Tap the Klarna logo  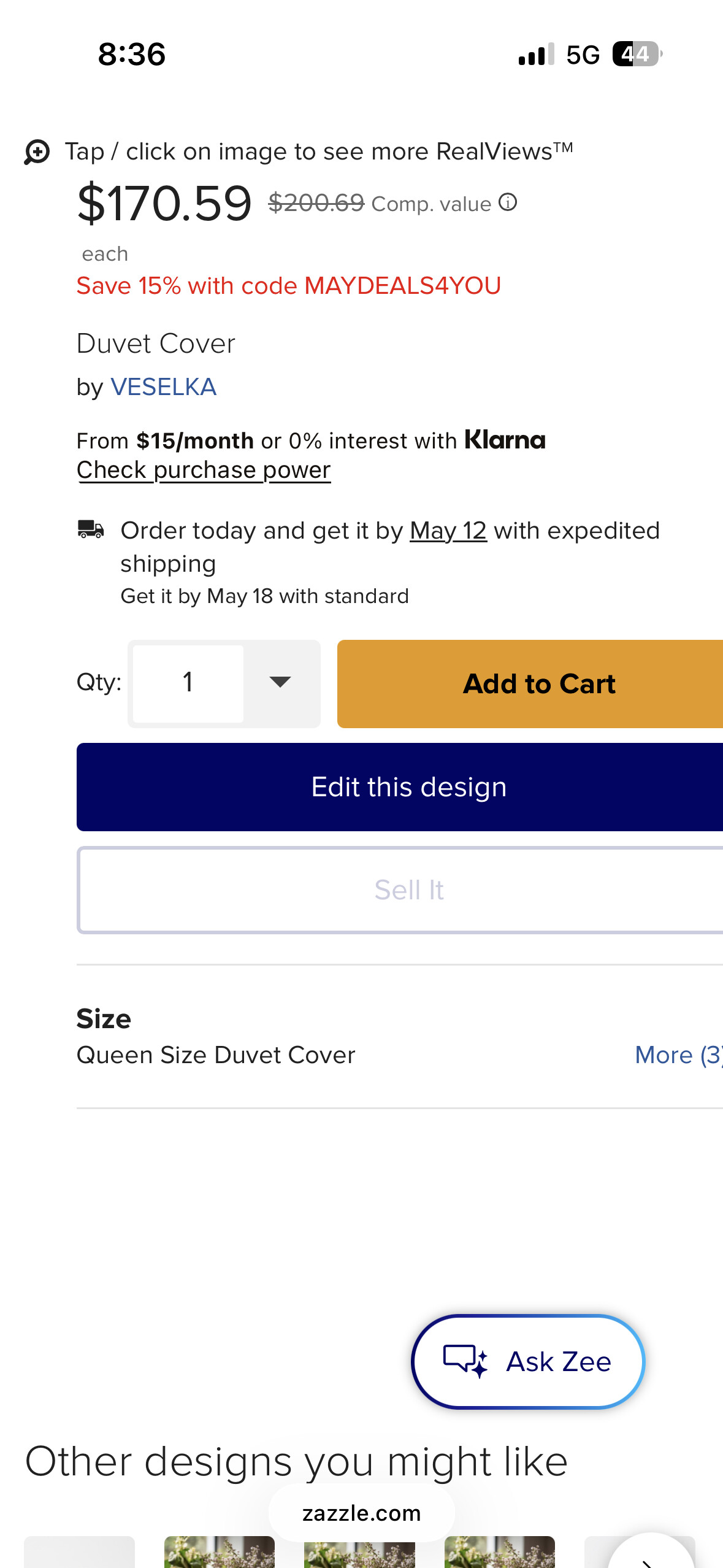(505, 440)
